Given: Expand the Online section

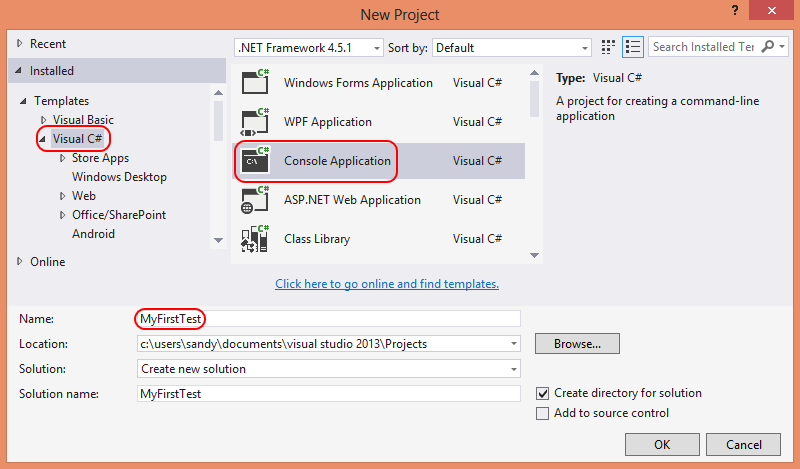Looking at the screenshot, I should click(19, 261).
